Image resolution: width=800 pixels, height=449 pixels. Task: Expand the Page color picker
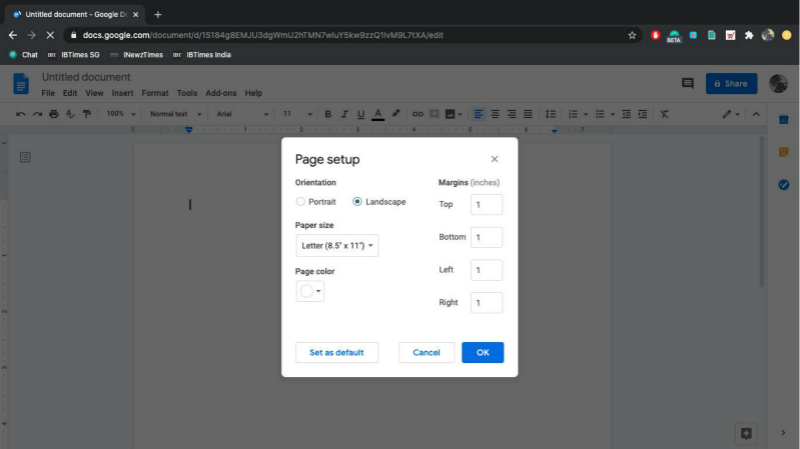pos(310,291)
